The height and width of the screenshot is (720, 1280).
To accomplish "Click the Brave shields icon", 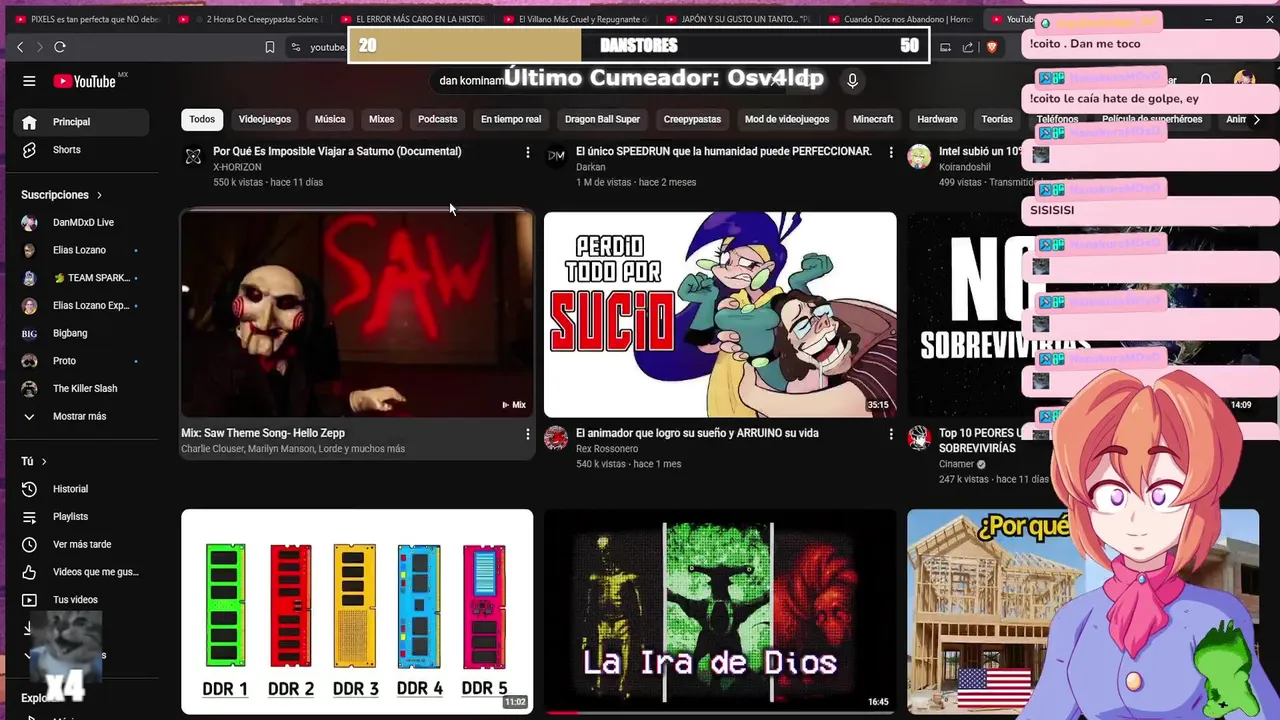I will pyautogui.click(x=992, y=47).
